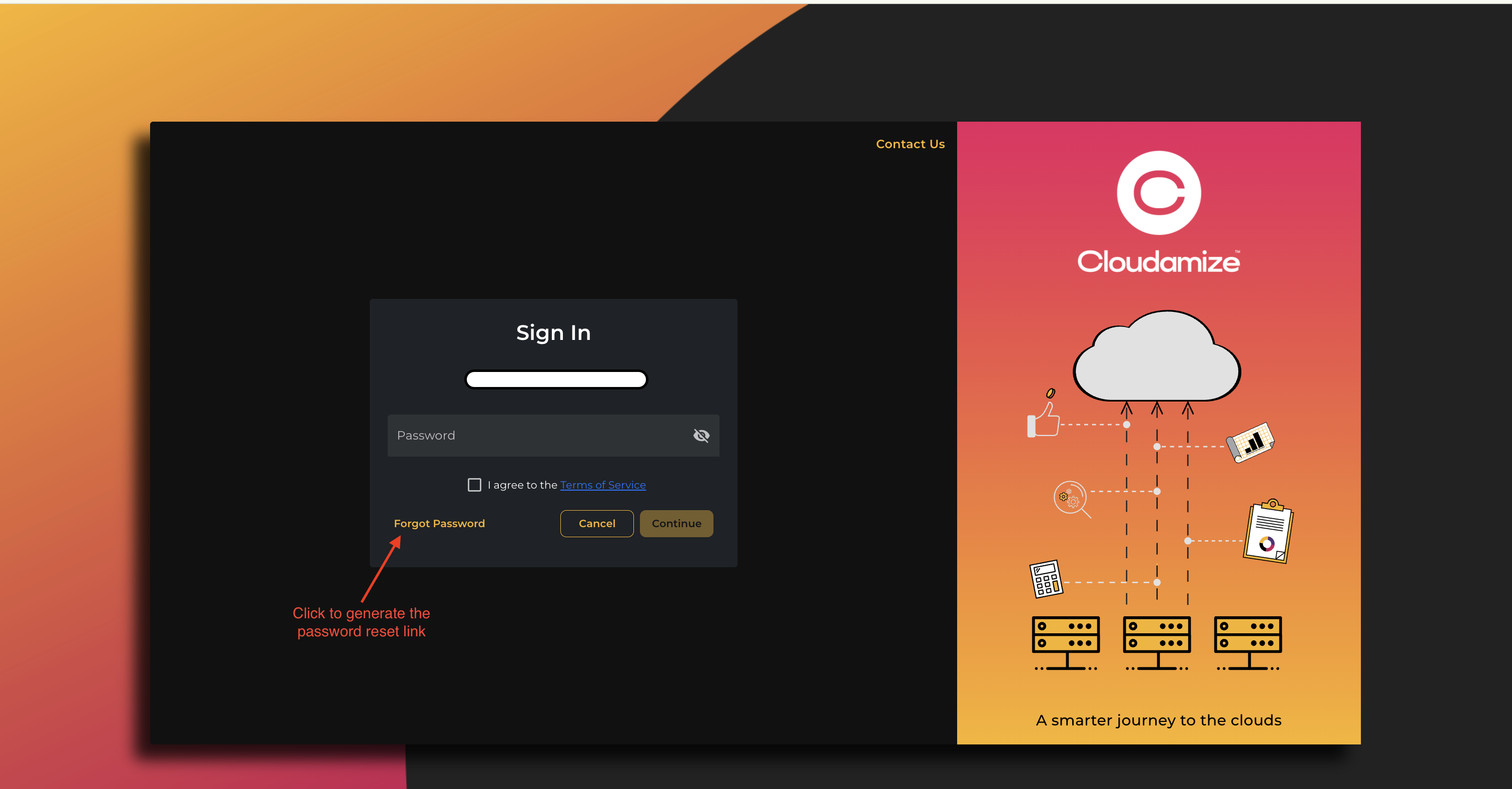Click the Cloudamize circular logo
Image resolution: width=1512 pixels, height=789 pixels.
coord(1159,193)
